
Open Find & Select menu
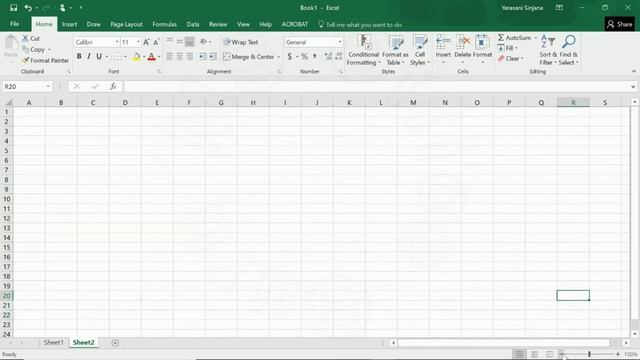tap(569, 50)
